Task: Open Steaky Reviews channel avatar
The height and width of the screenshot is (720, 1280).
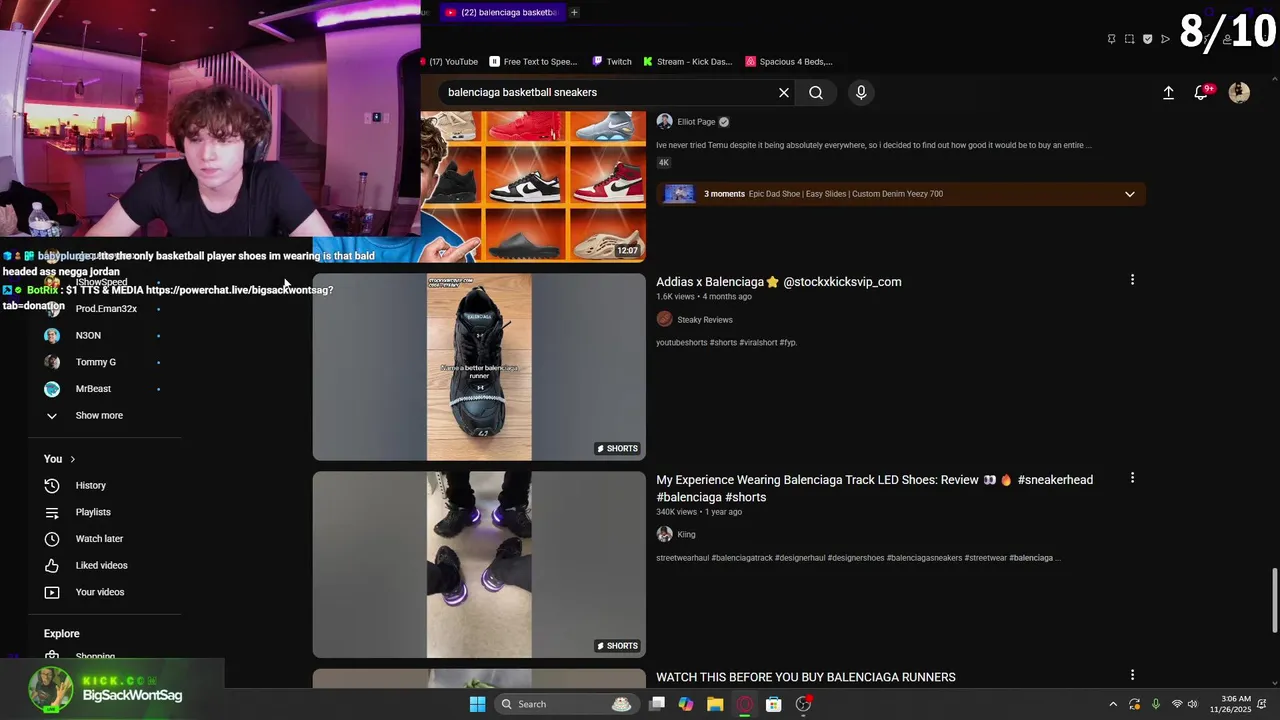Action: coord(664,319)
